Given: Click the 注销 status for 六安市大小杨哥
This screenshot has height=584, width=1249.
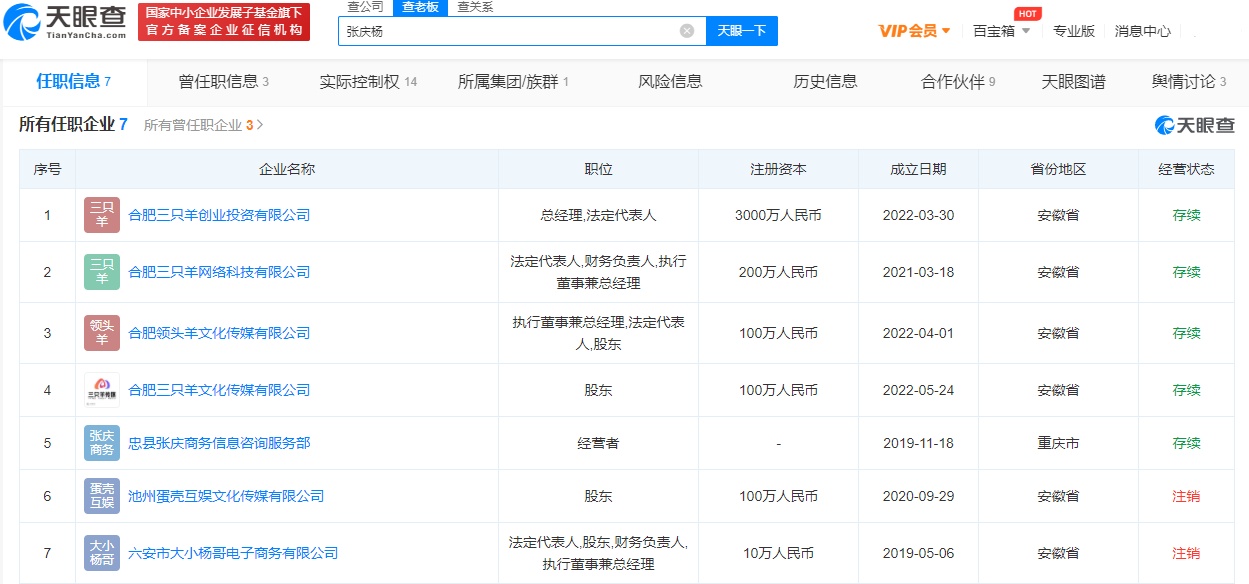Looking at the screenshot, I should (1186, 553).
